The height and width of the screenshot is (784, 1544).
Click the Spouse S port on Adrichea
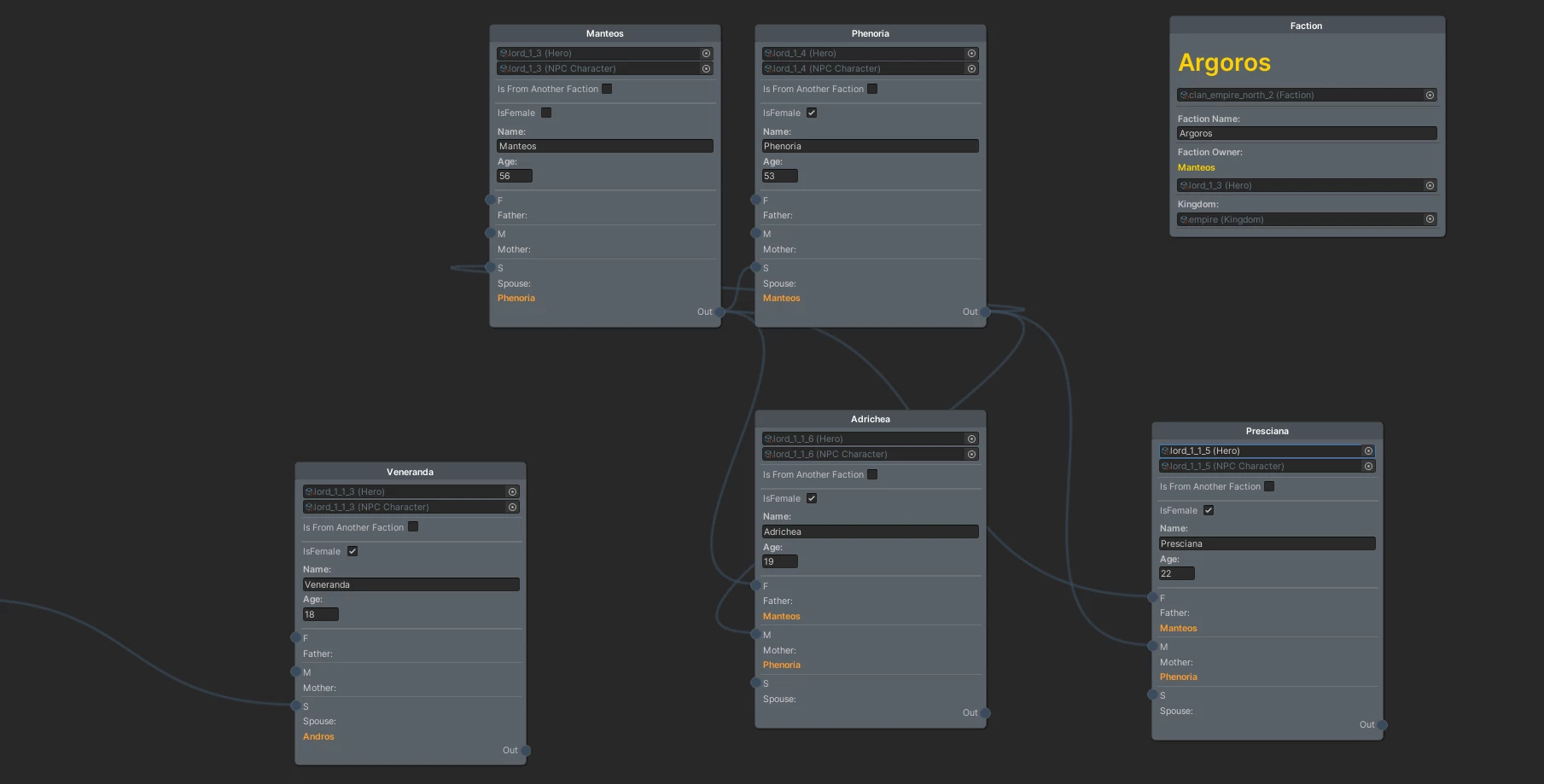point(755,682)
